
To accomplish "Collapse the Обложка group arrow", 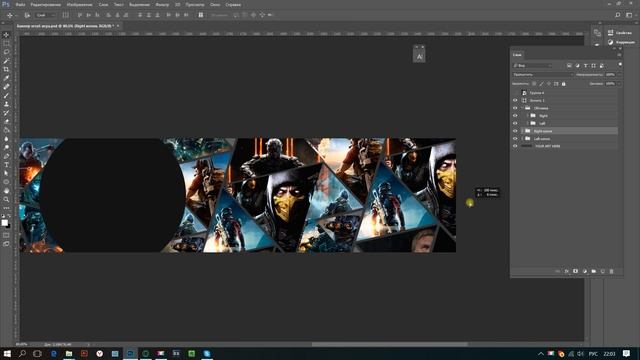I will coord(522,108).
